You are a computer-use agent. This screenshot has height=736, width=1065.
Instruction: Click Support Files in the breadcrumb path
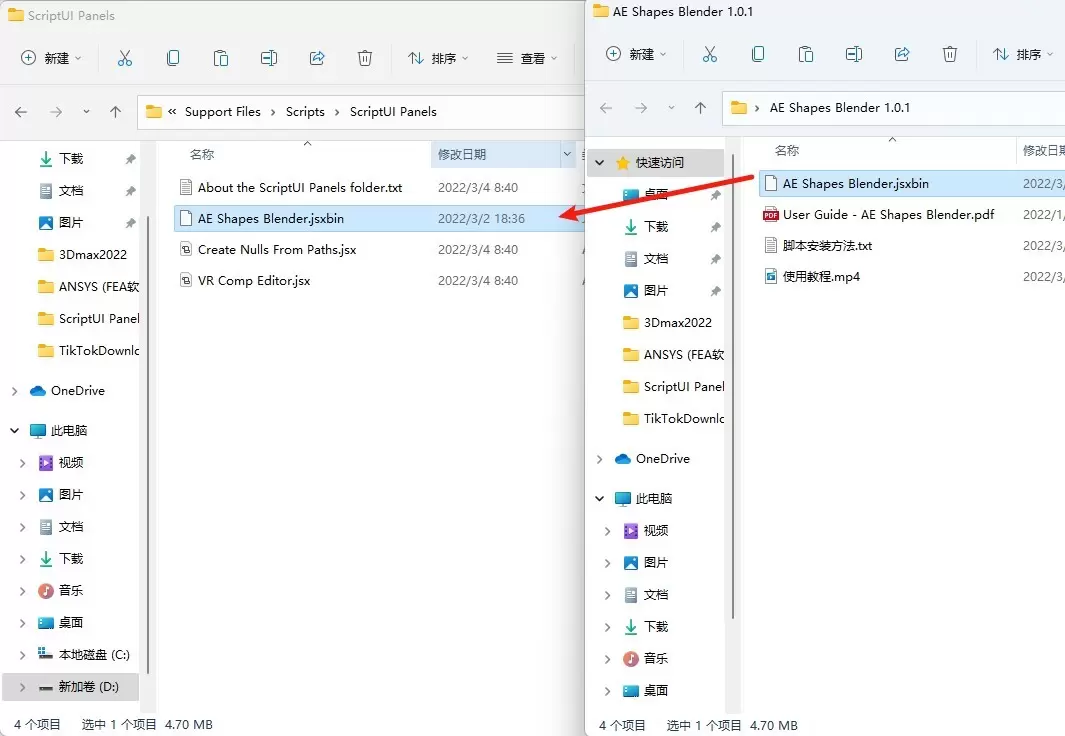(222, 112)
